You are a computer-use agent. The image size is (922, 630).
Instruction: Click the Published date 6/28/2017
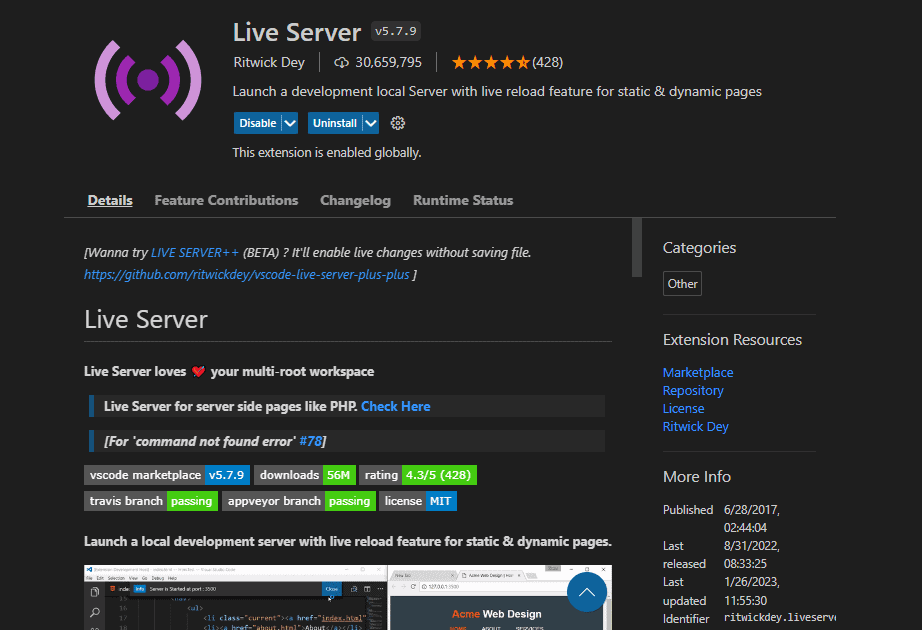pos(752,510)
